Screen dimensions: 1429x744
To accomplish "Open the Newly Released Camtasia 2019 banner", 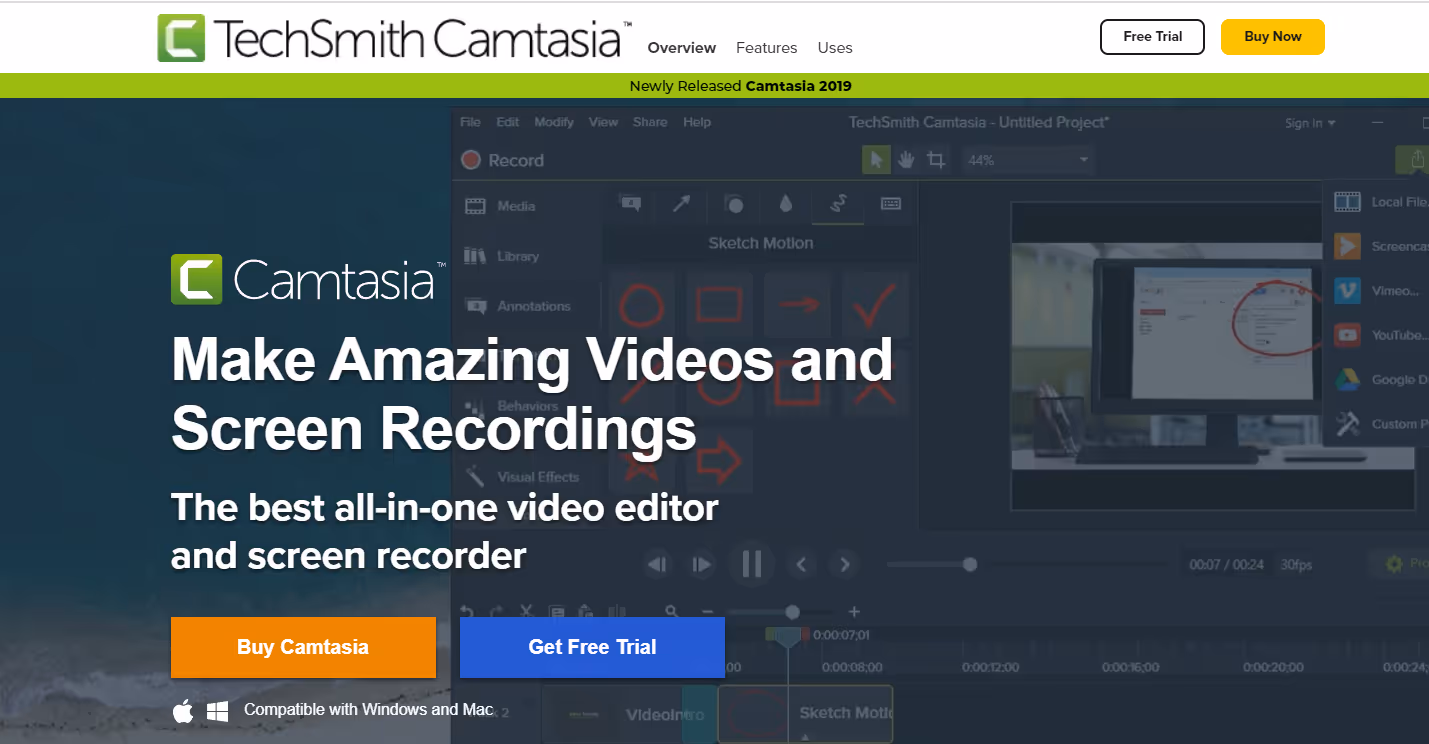I will (x=741, y=86).
